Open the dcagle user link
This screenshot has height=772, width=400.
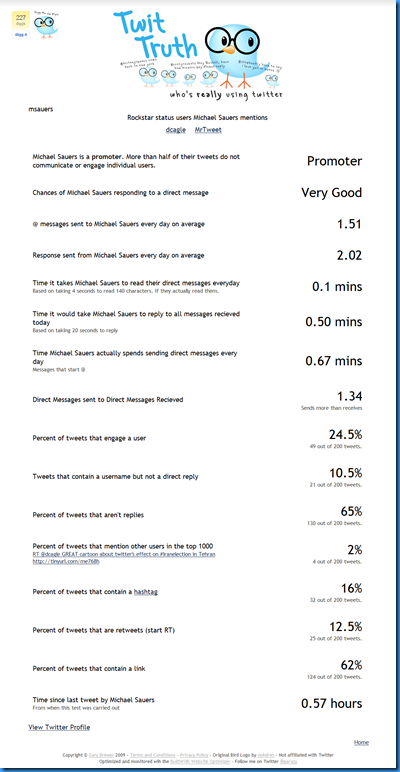174,130
